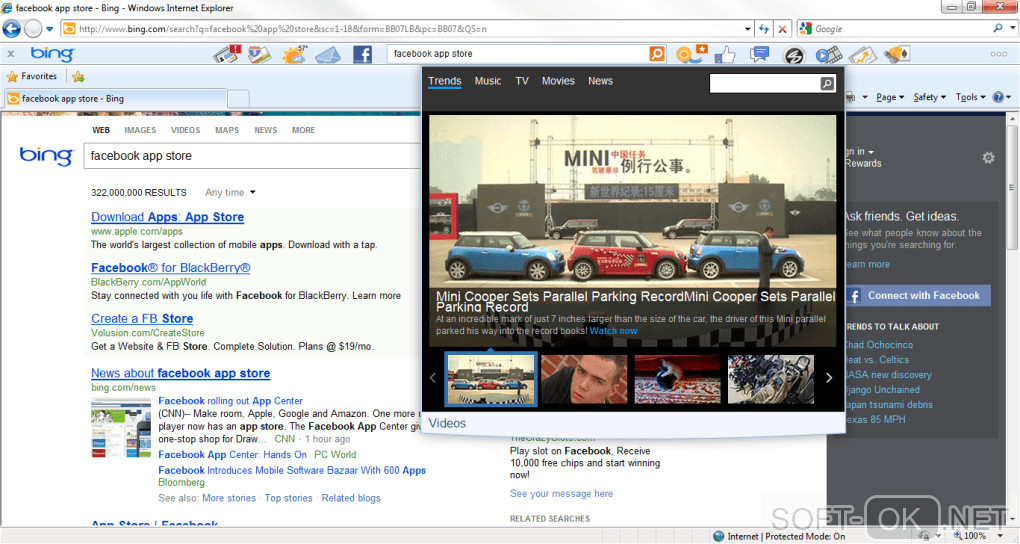Open the video filmstrip icon in Bing Bar
This screenshot has height=544, width=1020.
[829, 55]
